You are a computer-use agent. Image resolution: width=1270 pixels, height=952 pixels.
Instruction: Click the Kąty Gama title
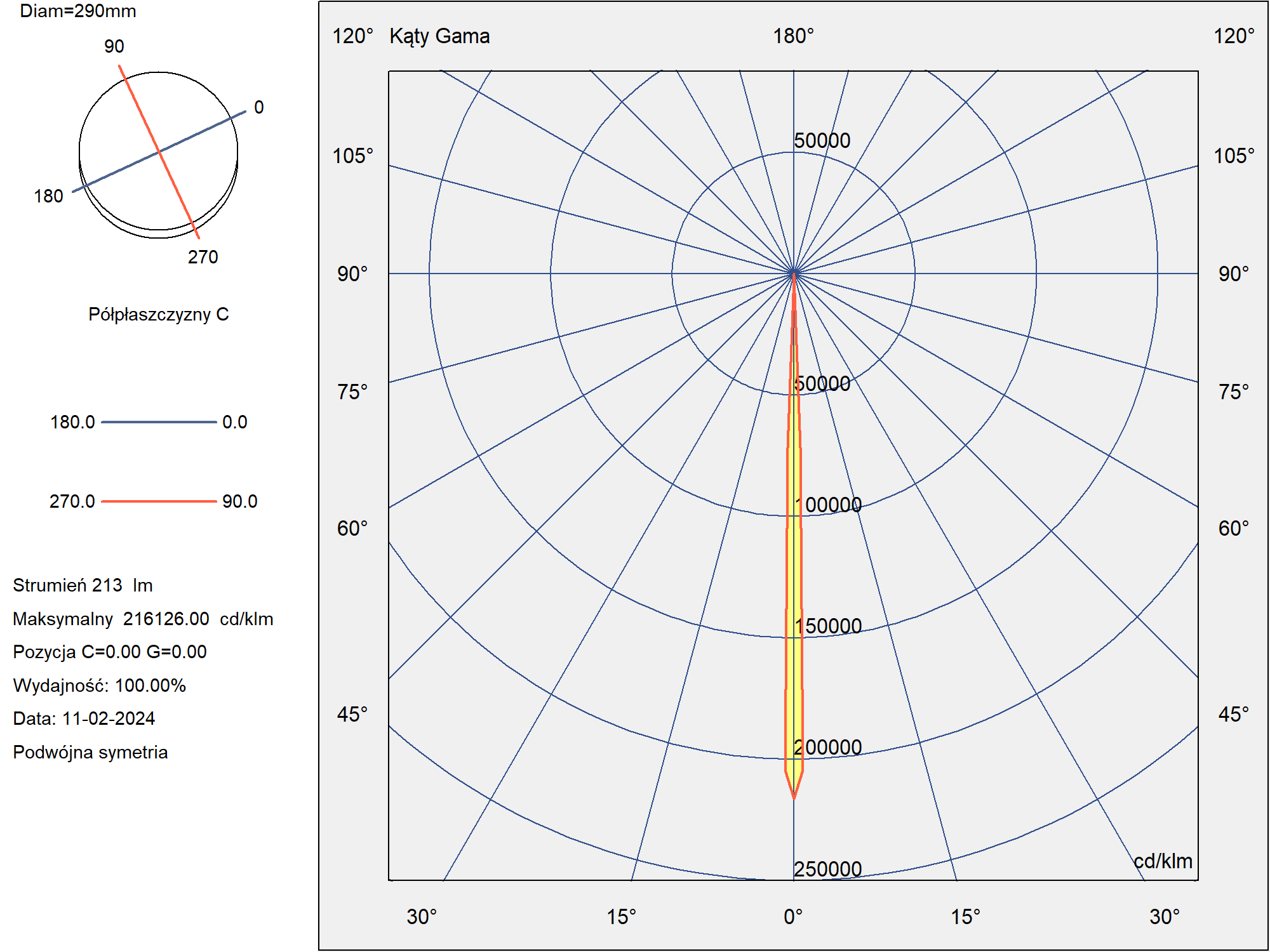439,36
